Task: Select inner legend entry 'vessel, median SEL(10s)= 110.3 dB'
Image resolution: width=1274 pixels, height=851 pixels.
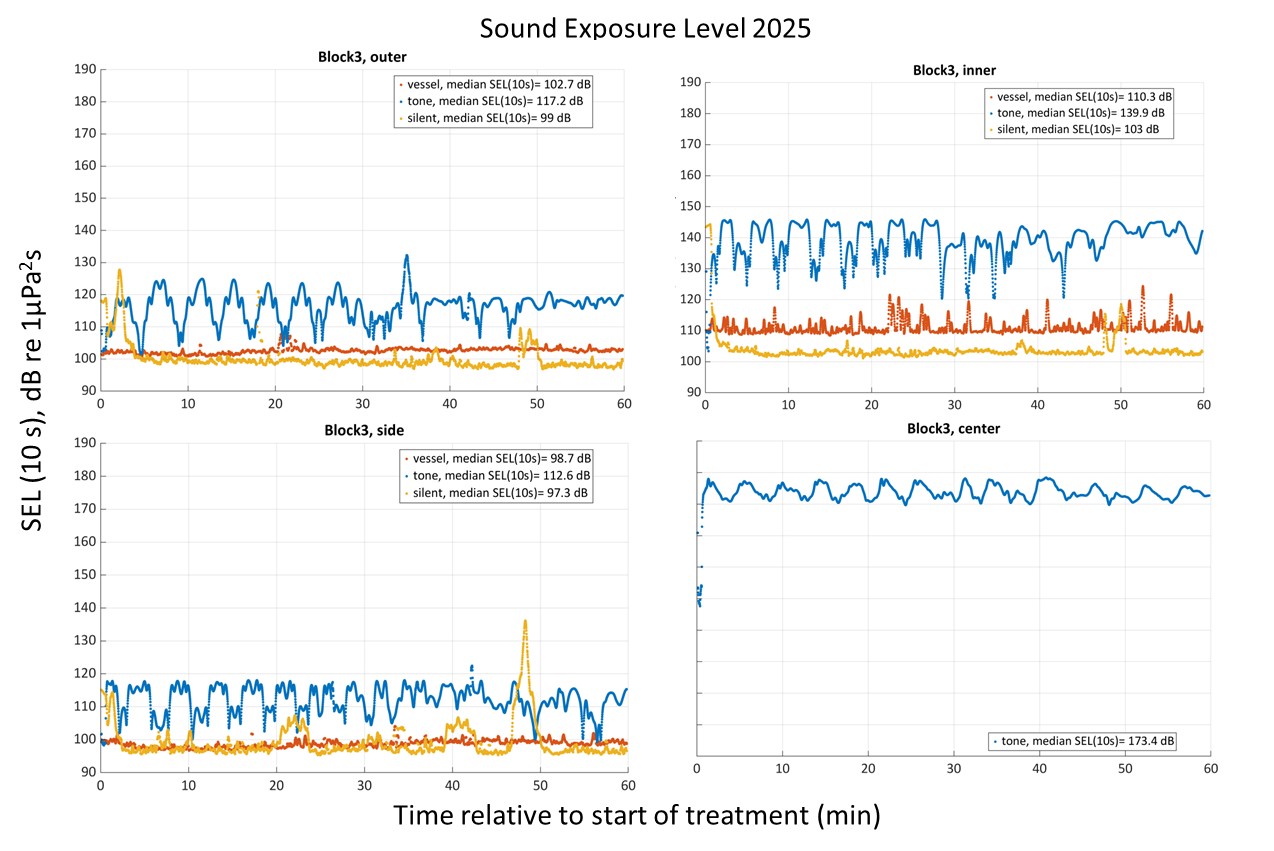Action: click(x=1079, y=97)
